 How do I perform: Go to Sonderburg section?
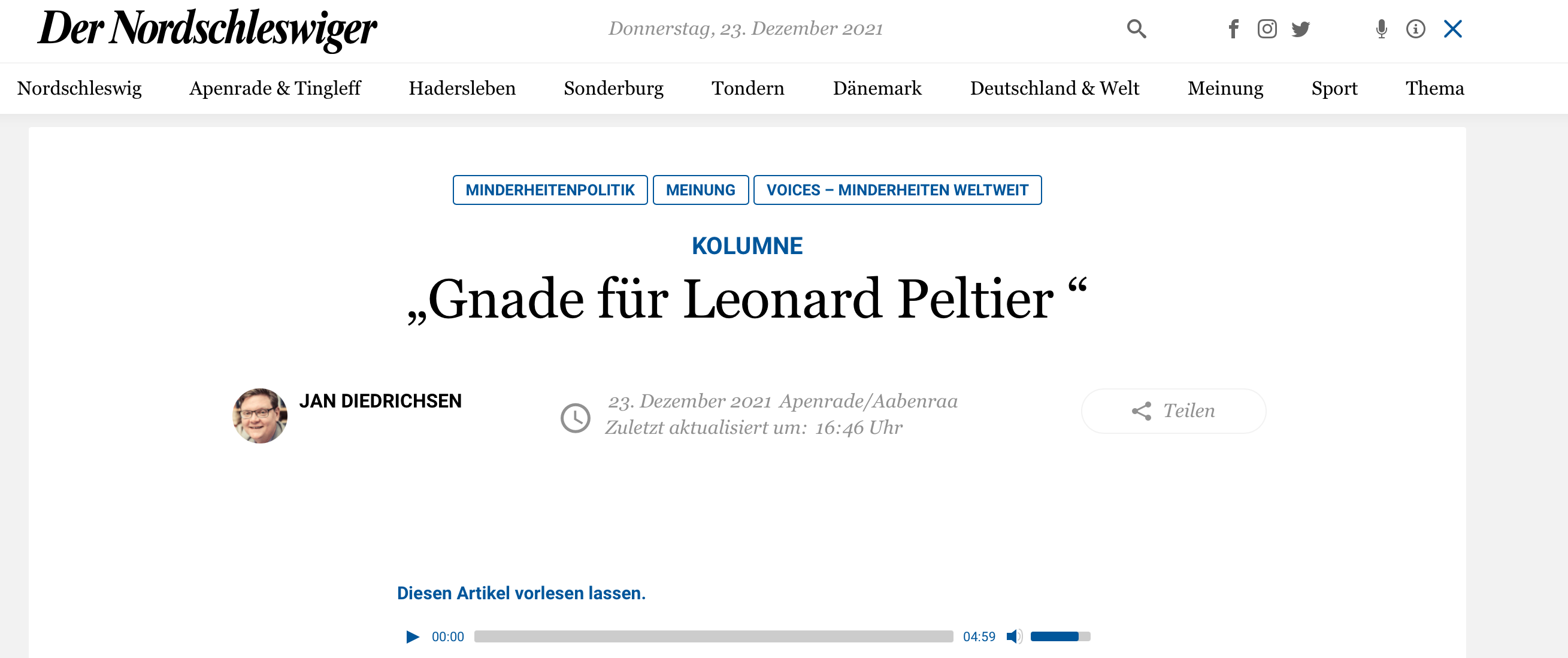point(613,88)
